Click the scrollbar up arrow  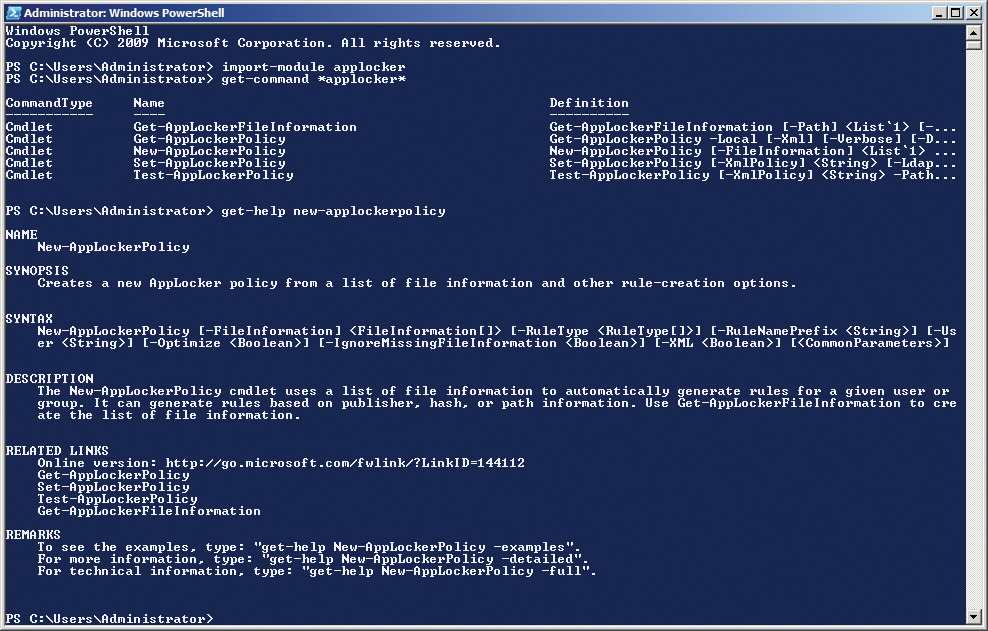[x=971, y=31]
